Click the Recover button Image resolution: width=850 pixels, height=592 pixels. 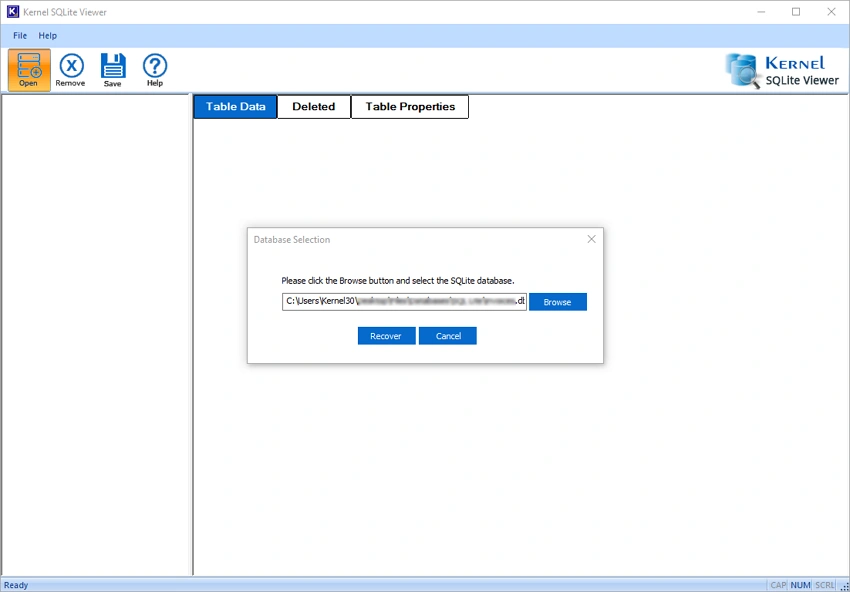387,336
